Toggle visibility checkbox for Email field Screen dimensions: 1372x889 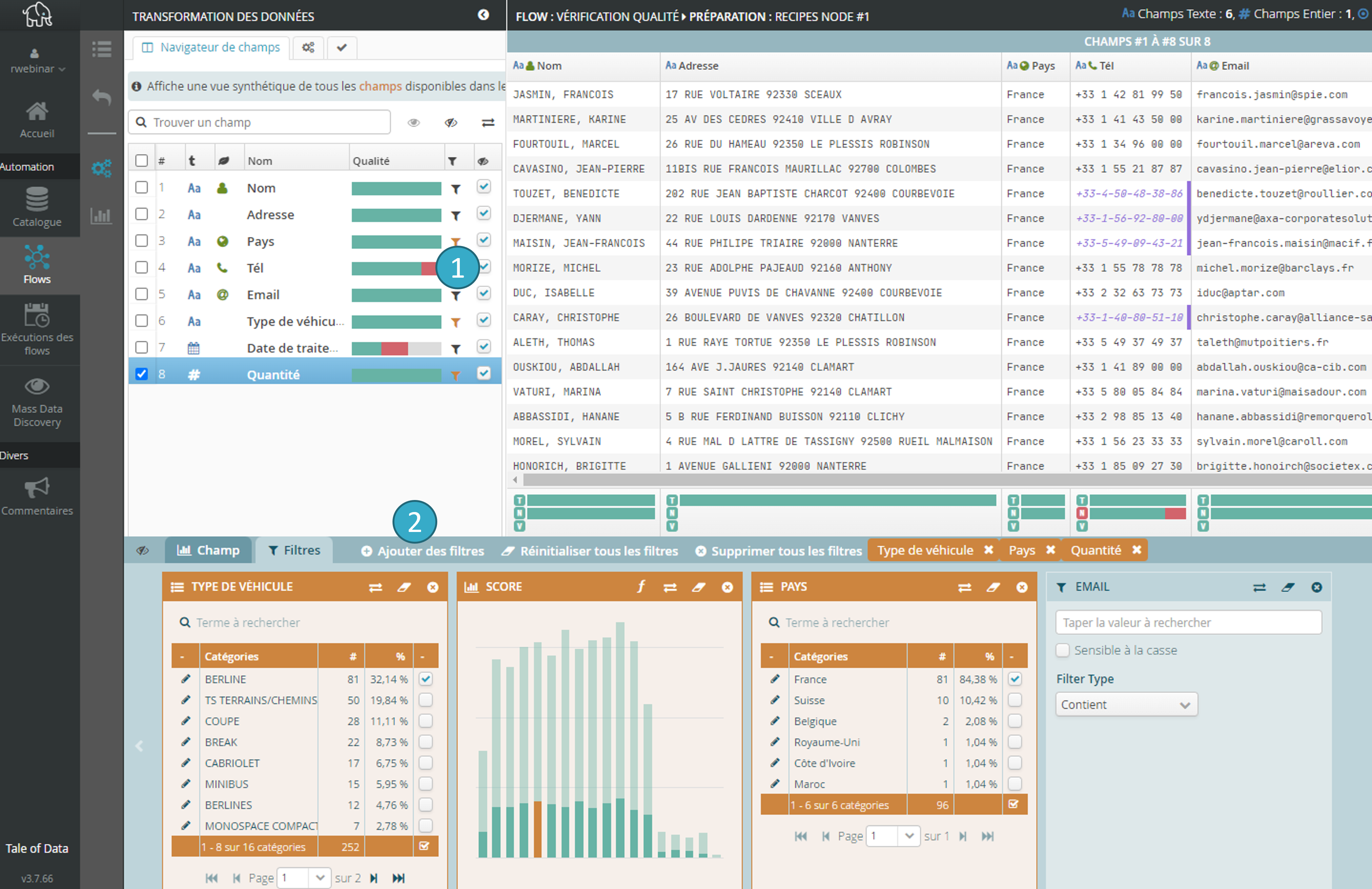tap(484, 293)
